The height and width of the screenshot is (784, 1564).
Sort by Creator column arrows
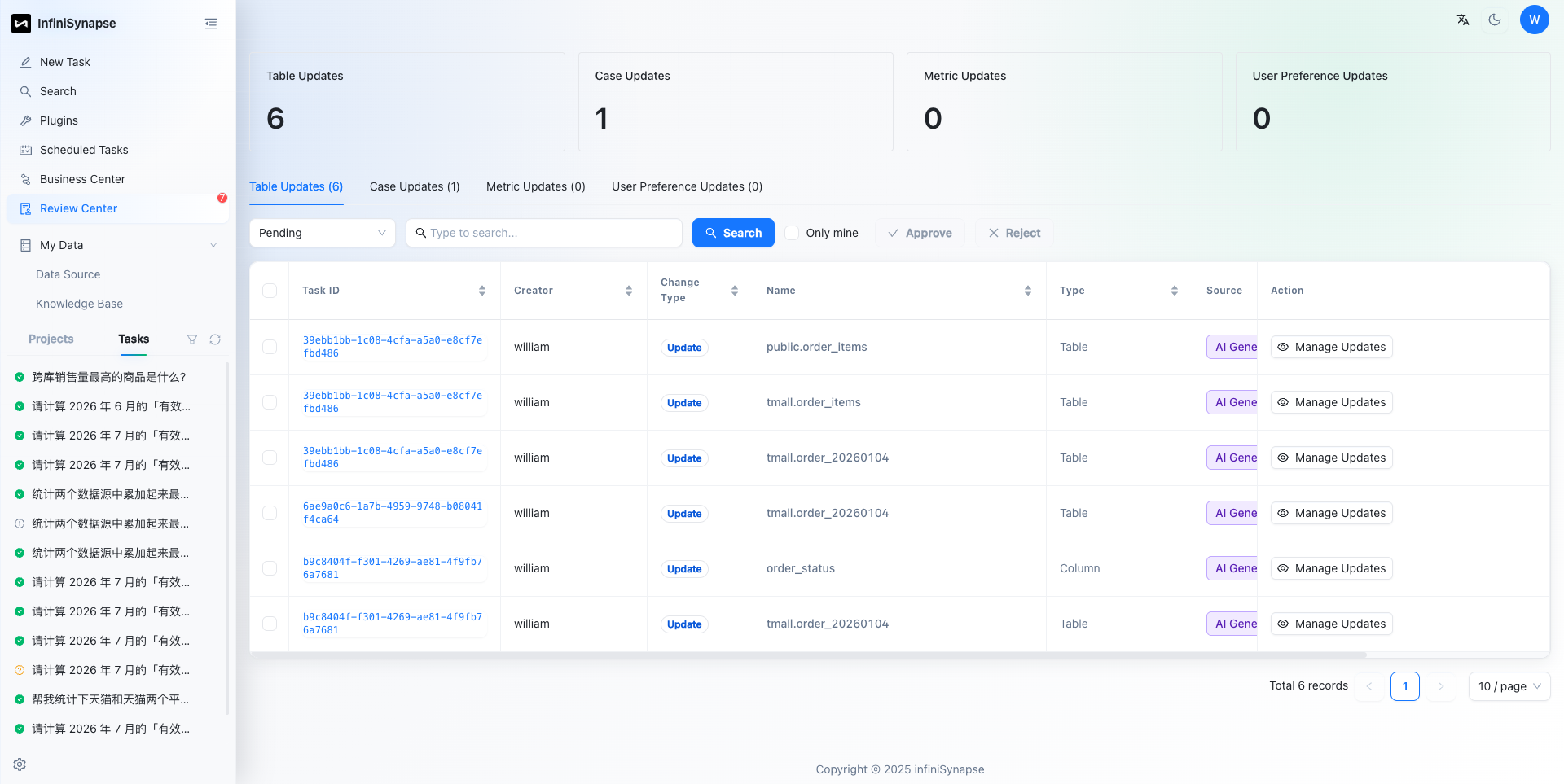(629, 291)
